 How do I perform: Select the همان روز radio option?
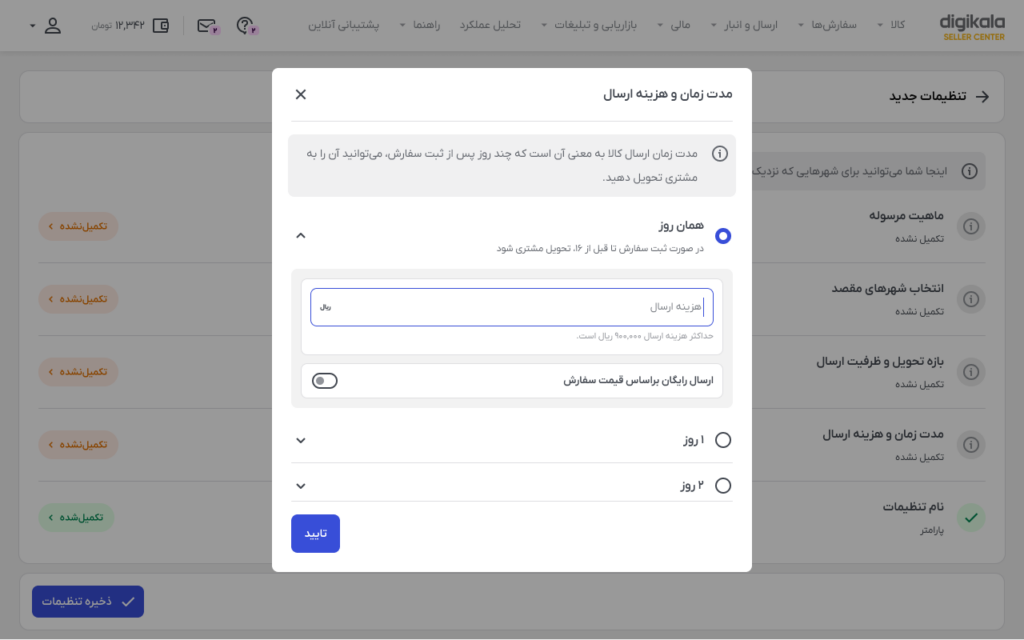tap(722, 236)
